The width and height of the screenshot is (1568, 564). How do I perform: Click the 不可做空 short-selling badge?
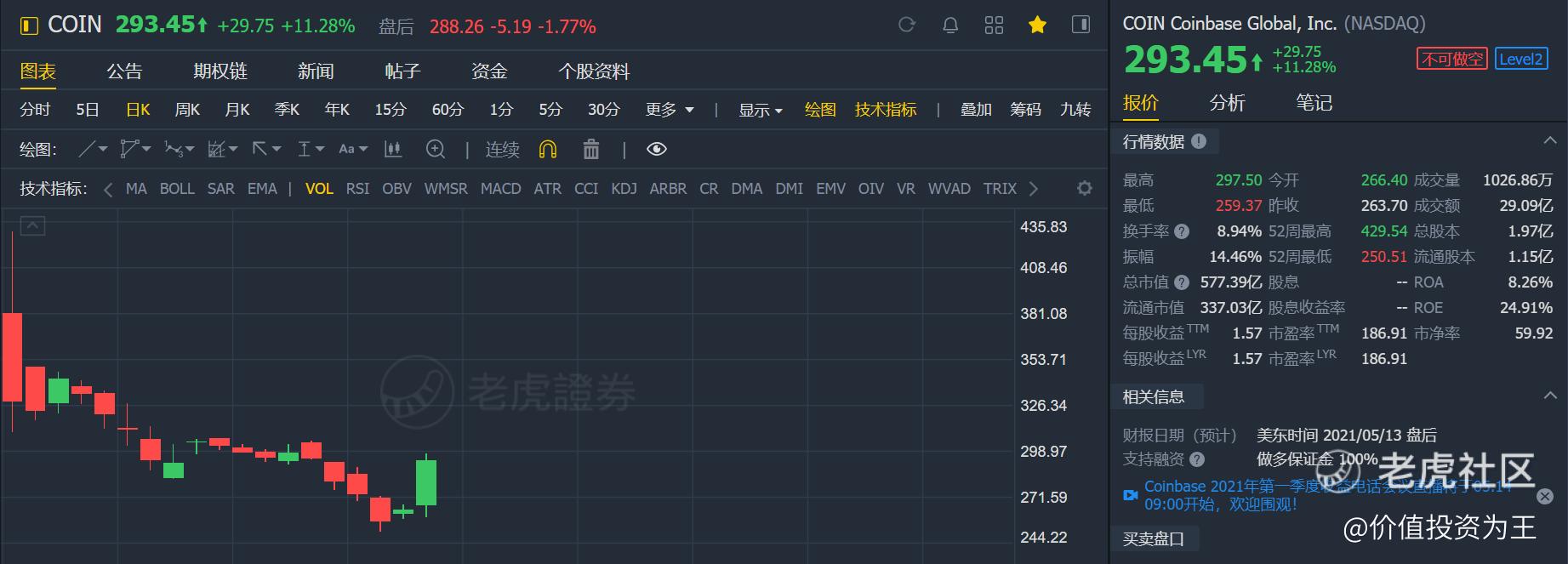1452,59
